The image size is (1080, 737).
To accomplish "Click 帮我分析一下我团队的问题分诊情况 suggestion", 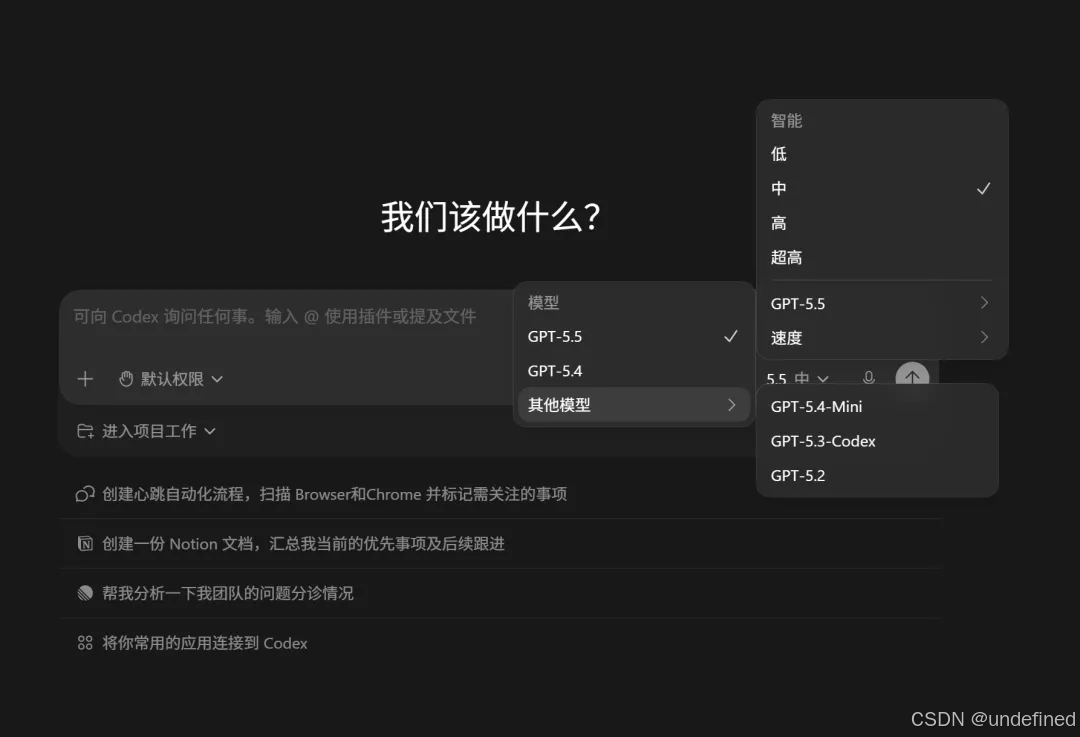I will 499,593.
